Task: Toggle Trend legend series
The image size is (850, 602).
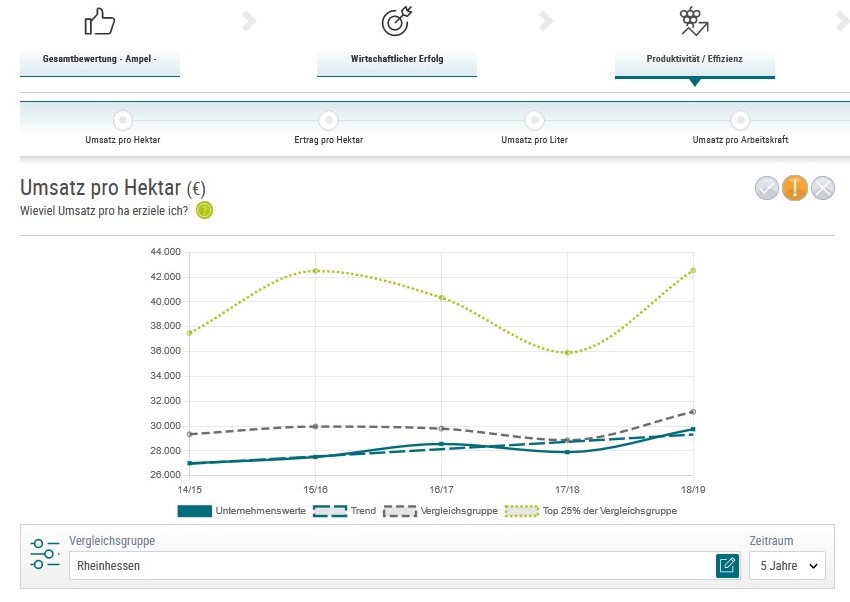Action: [x=345, y=511]
